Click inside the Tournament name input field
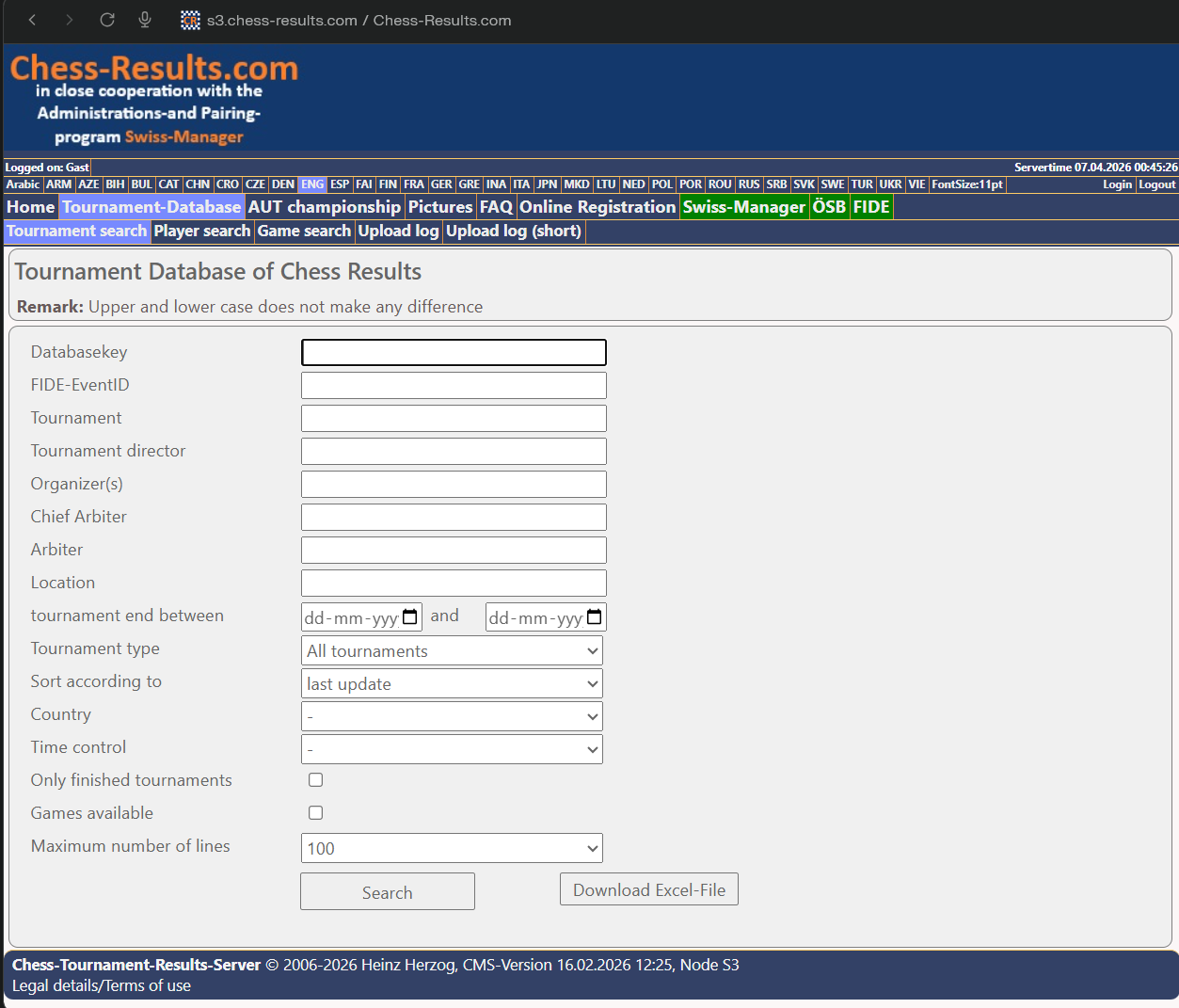Image resolution: width=1179 pixels, height=1008 pixels. pos(453,418)
